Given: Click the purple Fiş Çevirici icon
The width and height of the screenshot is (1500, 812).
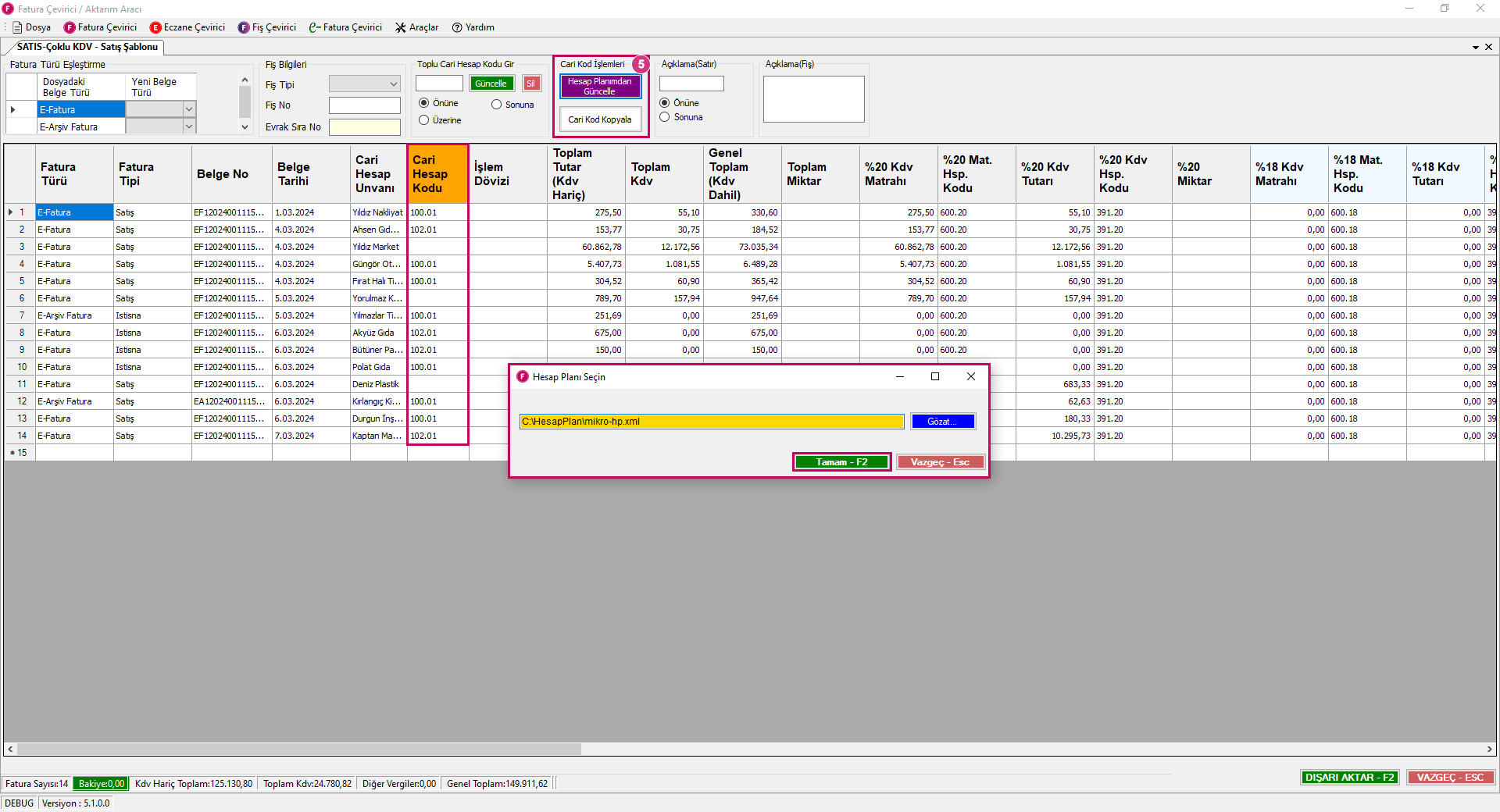Looking at the screenshot, I should click(244, 27).
